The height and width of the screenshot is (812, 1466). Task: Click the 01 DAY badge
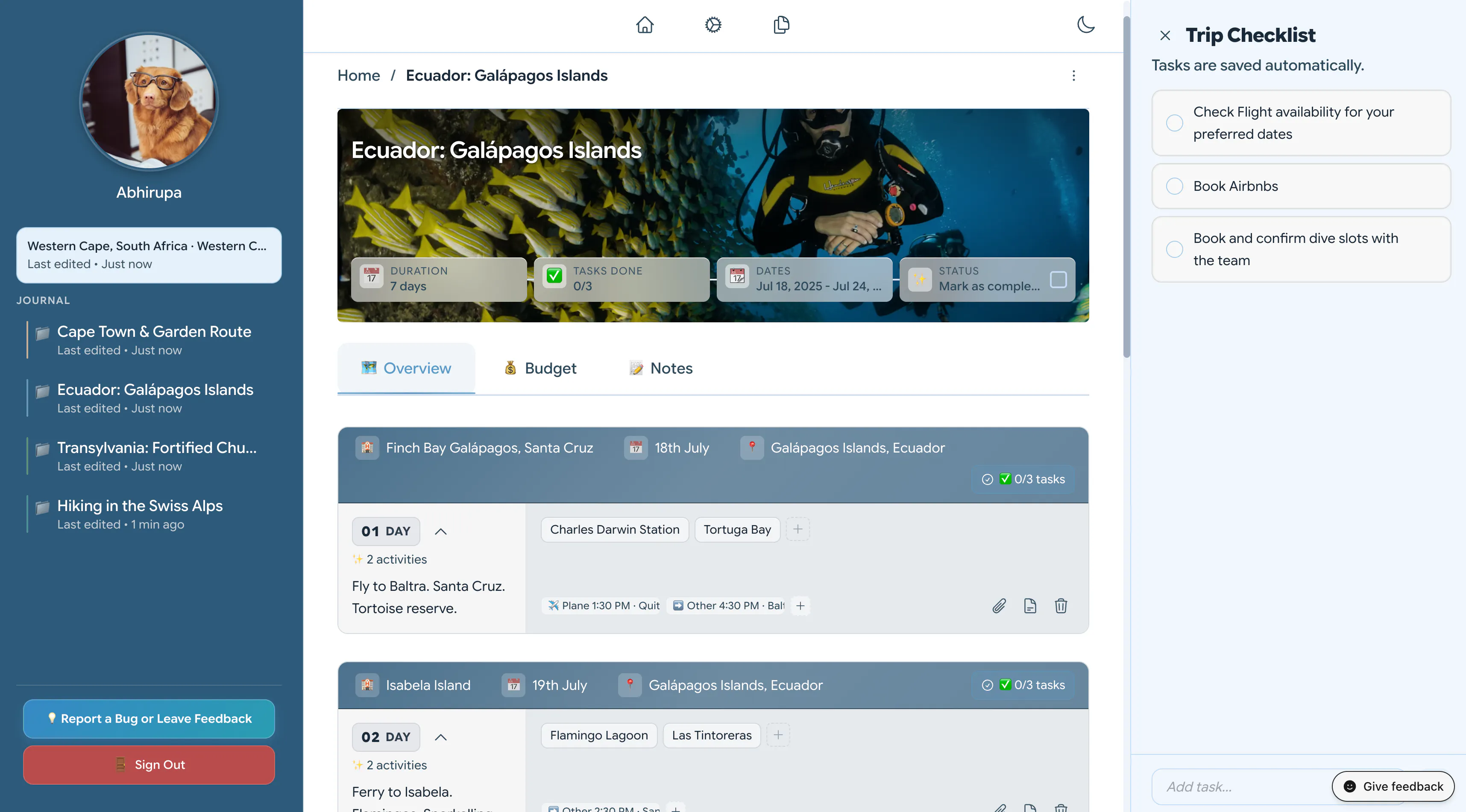pyautogui.click(x=386, y=531)
